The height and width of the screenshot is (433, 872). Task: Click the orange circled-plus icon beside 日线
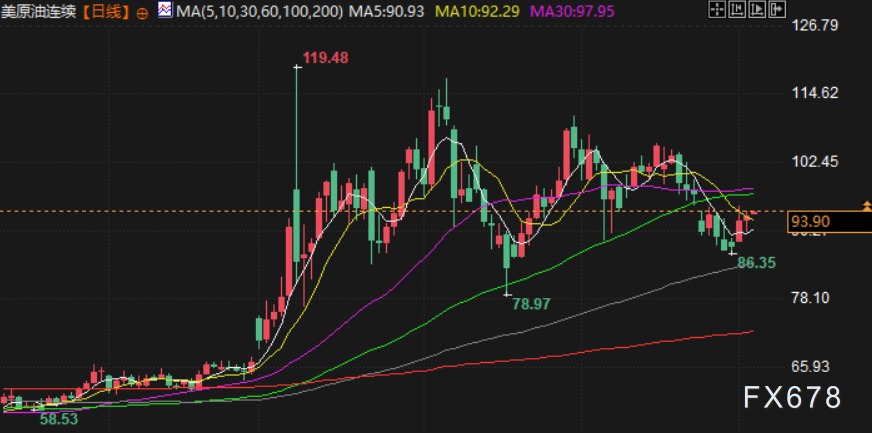(143, 13)
